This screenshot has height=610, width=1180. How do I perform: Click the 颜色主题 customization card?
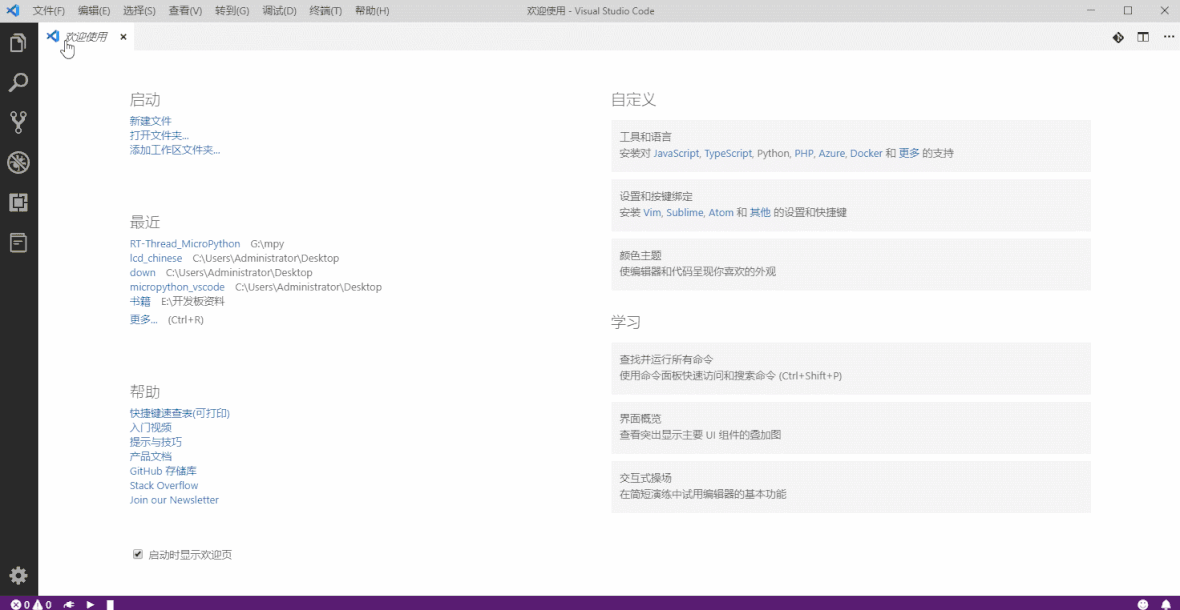pos(851,263)
